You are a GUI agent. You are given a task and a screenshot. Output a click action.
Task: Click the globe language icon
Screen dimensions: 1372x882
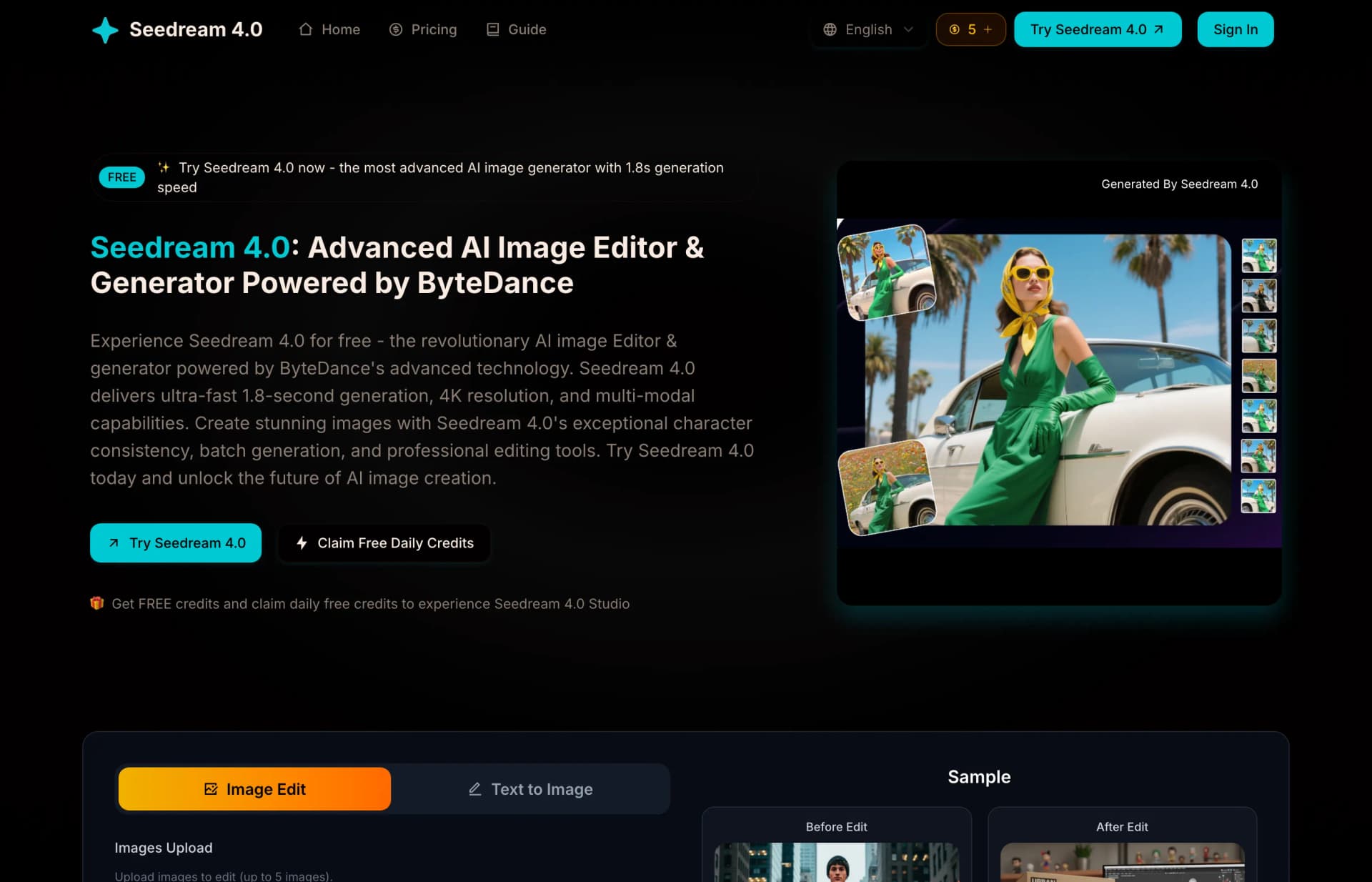coord(830,29)
